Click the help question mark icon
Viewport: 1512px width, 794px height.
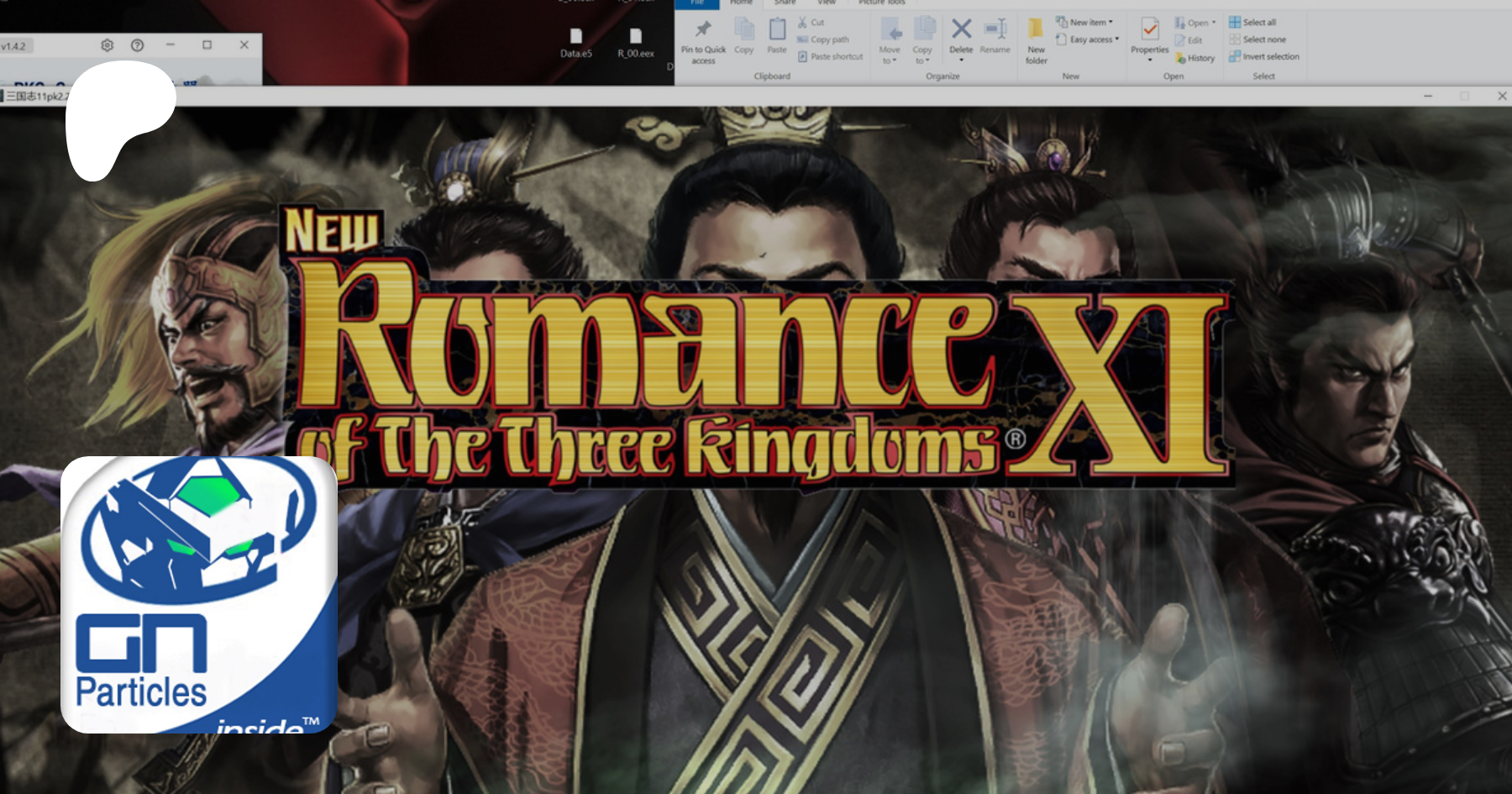138,45
